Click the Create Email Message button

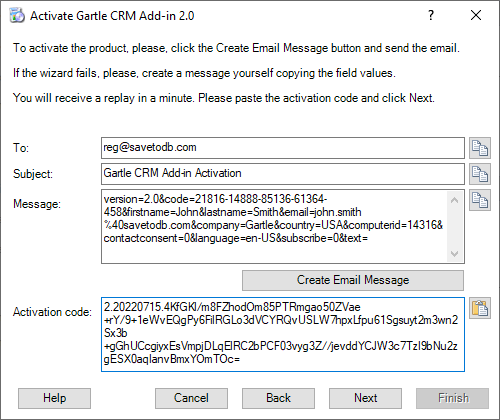point(353,280)
